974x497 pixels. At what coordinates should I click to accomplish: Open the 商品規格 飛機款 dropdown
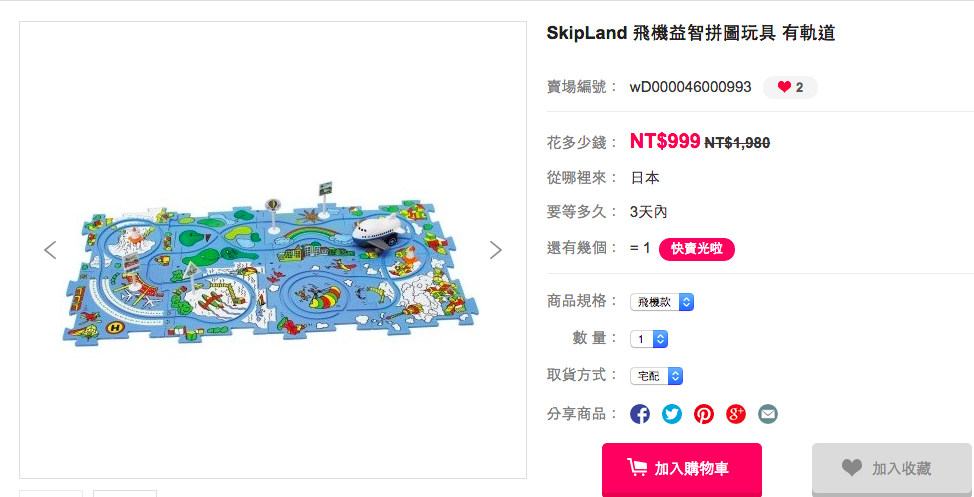[x=662, y=302]
